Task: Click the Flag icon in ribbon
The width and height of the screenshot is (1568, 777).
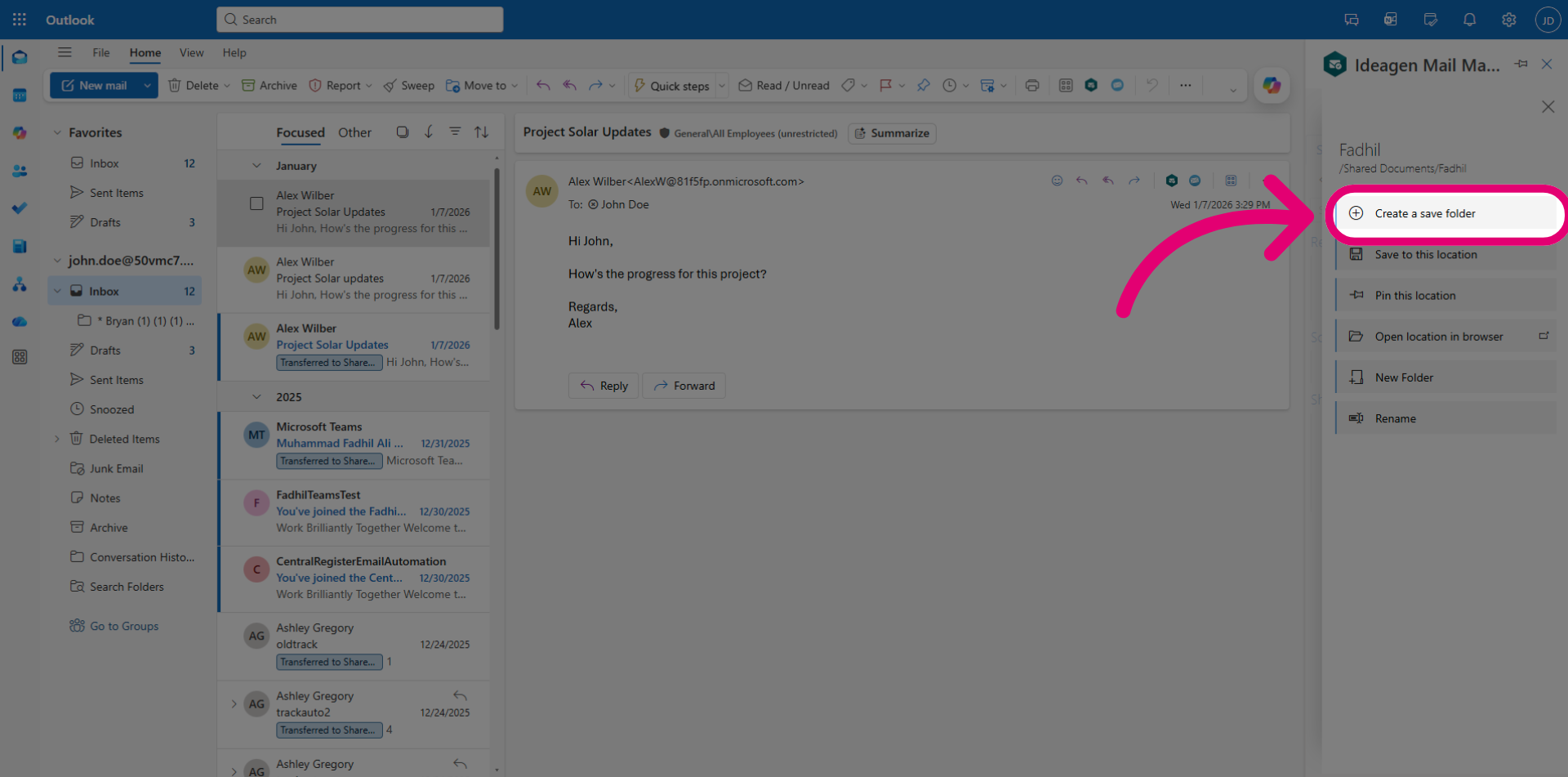Action: tap(885, 85)
